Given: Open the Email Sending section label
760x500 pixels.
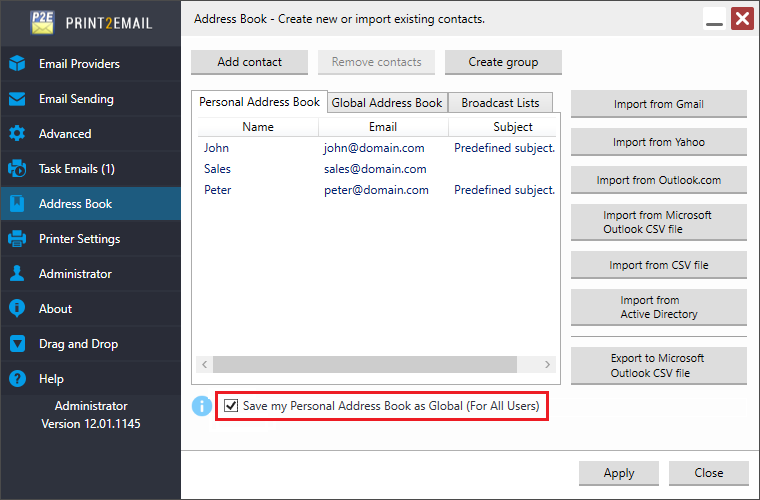Looking at the screenshot, I should pyautogui.click(x=77, y=99).
